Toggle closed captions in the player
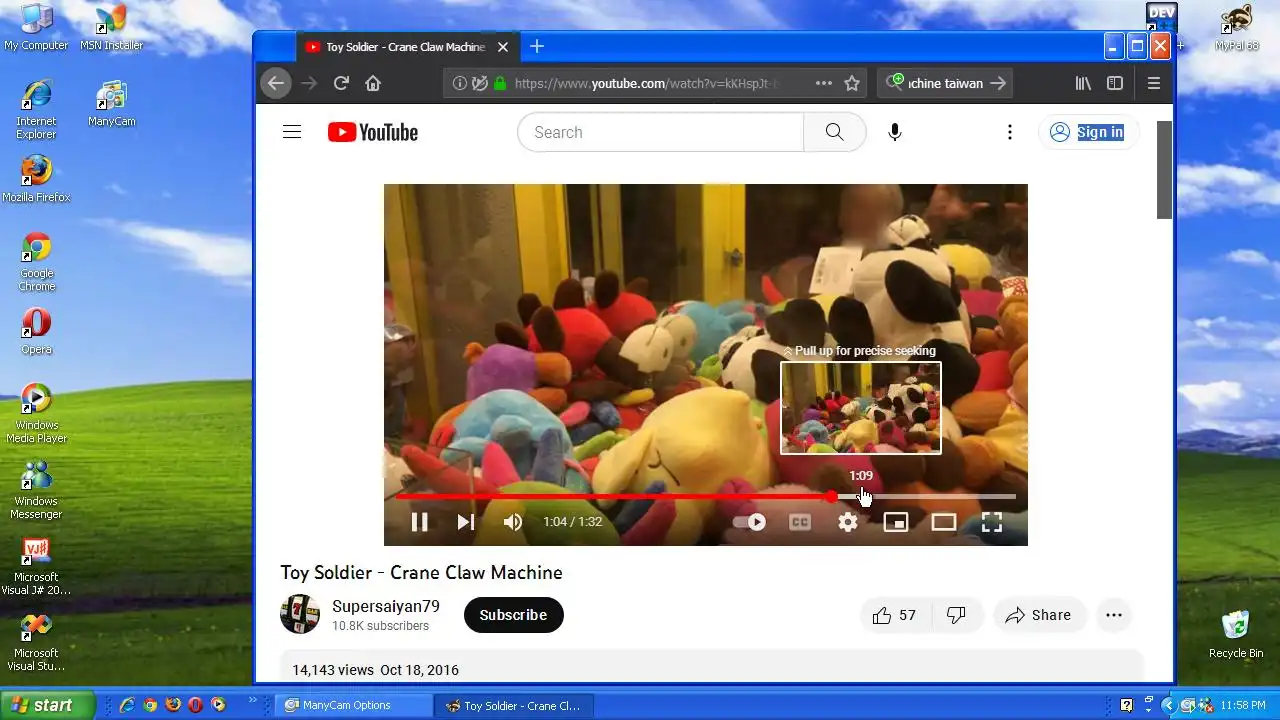Image resolution: width=1280 pixels, height=720 pixels. (800, 522)
